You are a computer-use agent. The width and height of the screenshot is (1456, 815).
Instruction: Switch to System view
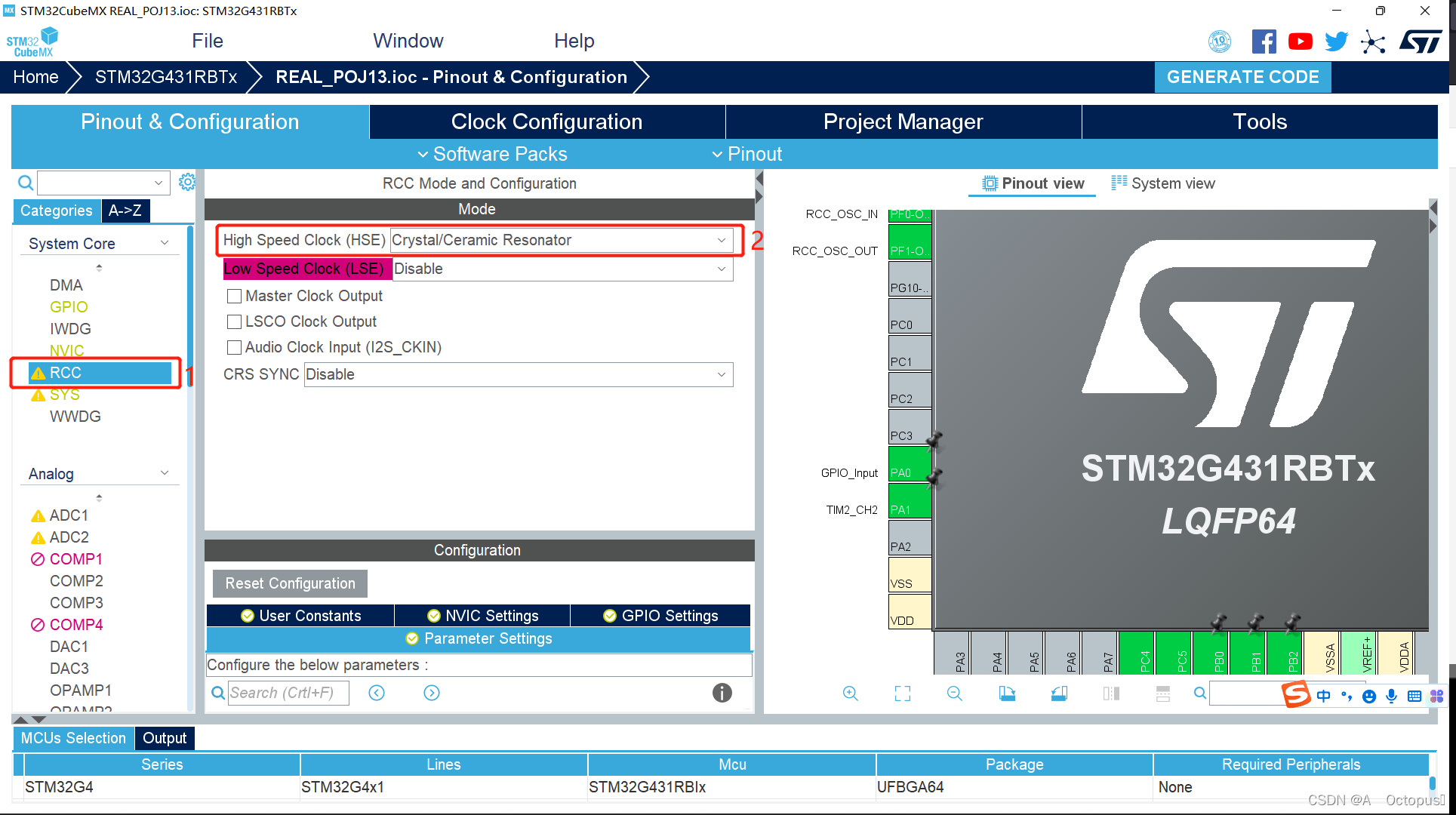pyautogui.click(x=1163, y=183)
